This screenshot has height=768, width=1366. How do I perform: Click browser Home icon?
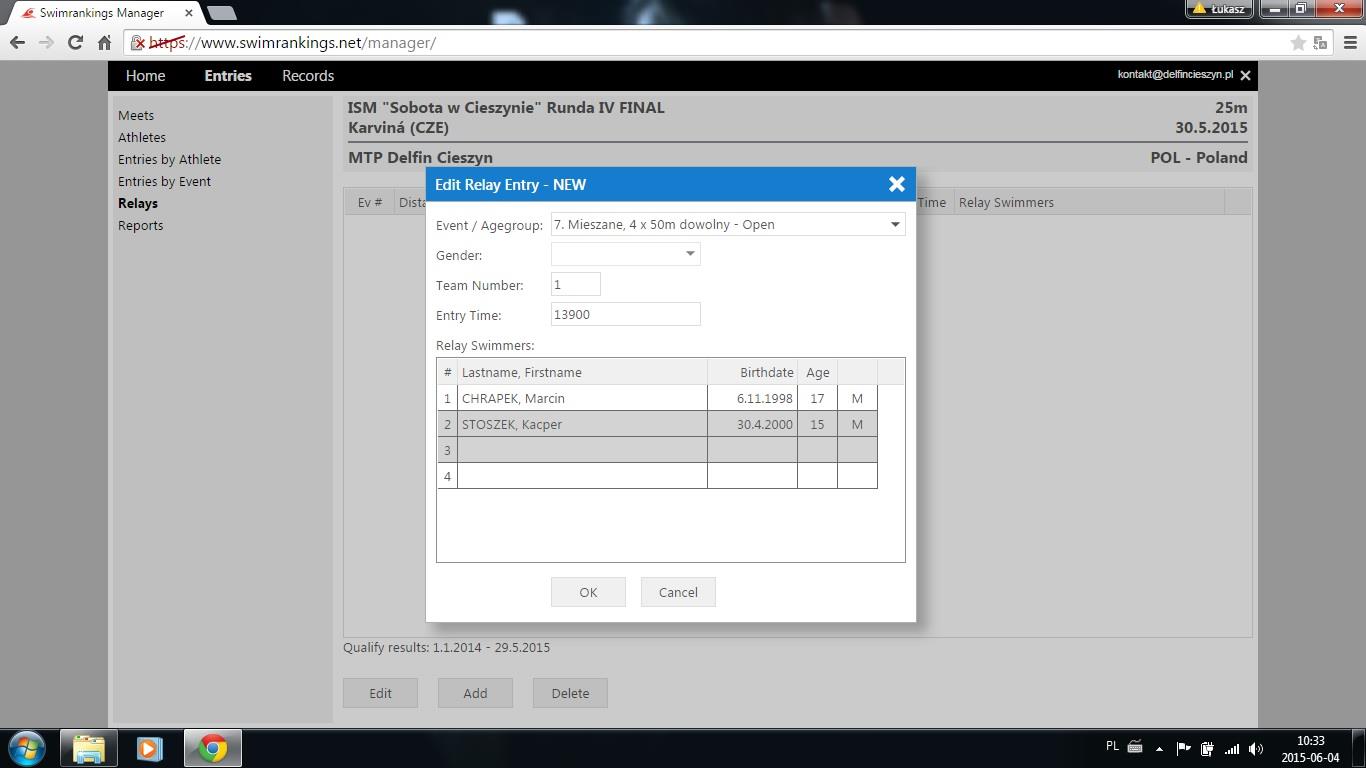point(104,42)
